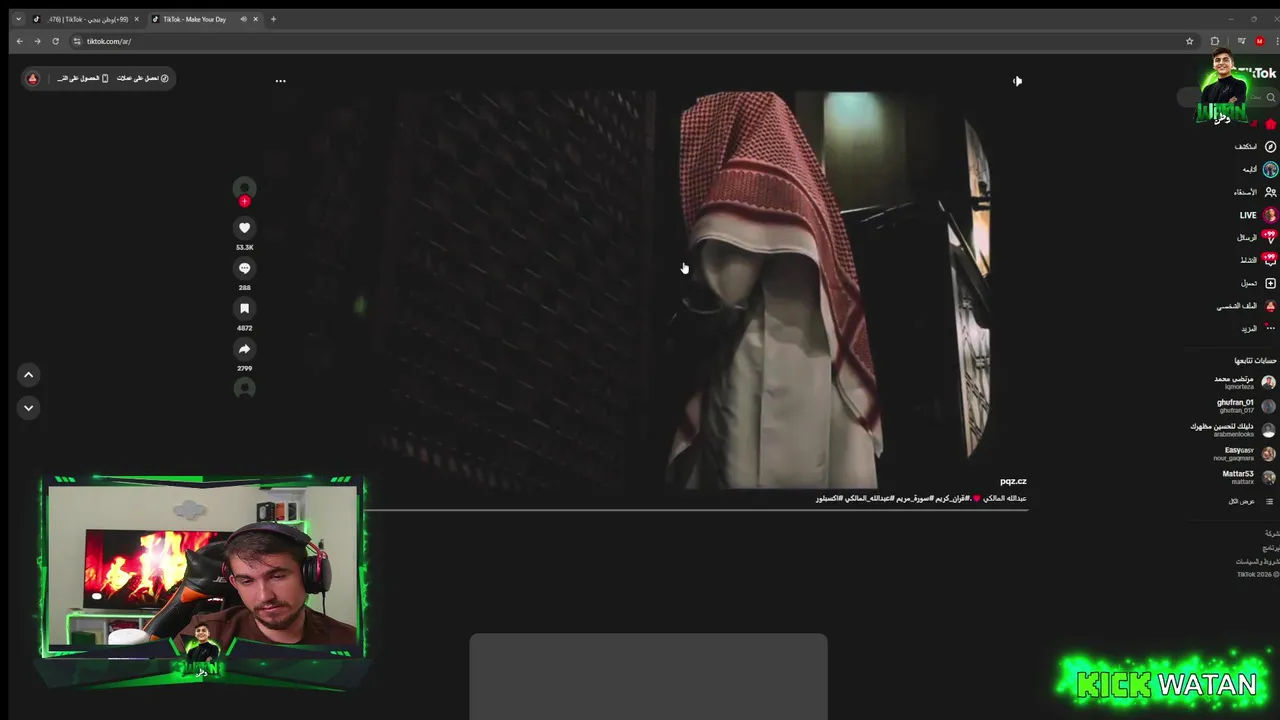Open the Upload plus item in sidebar
1280x720 pixels.
point(1259,283)
